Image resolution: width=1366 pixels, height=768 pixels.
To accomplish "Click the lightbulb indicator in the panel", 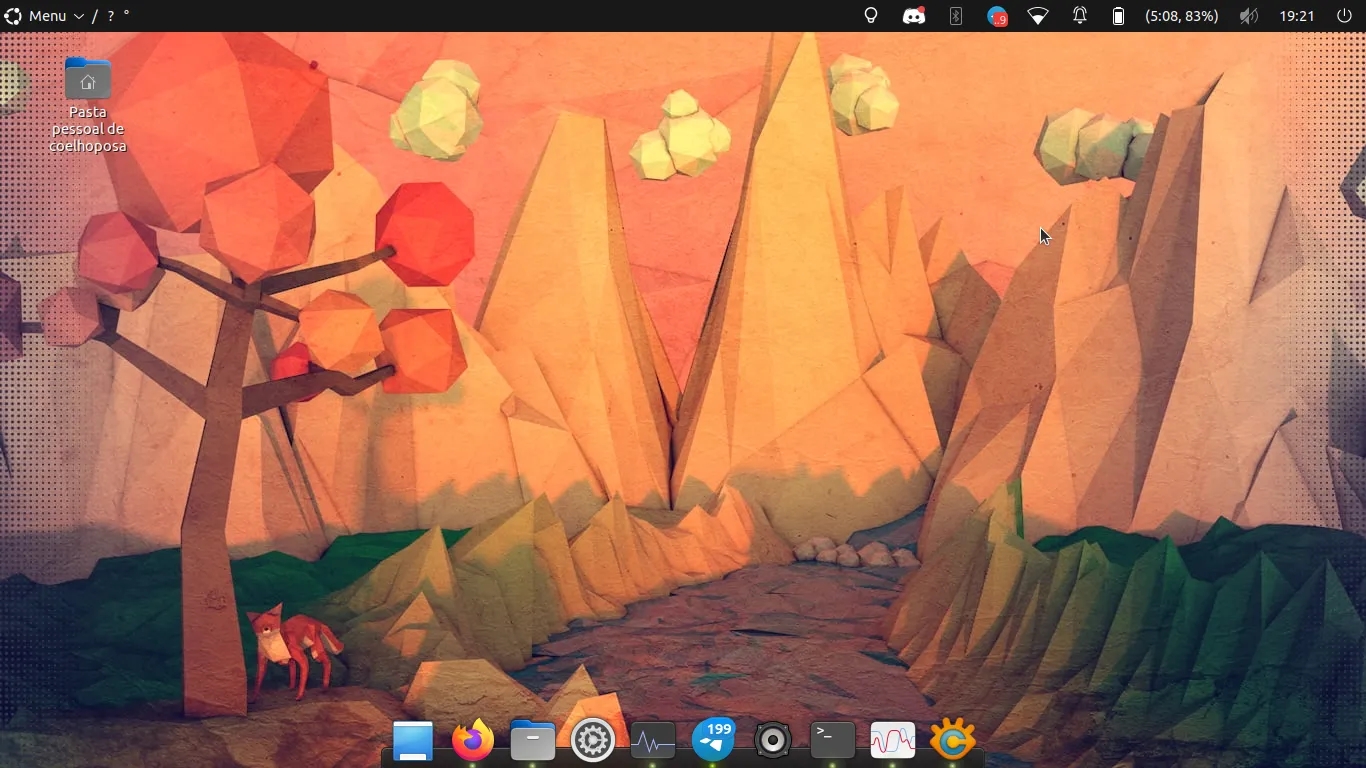I will [871, 16].
